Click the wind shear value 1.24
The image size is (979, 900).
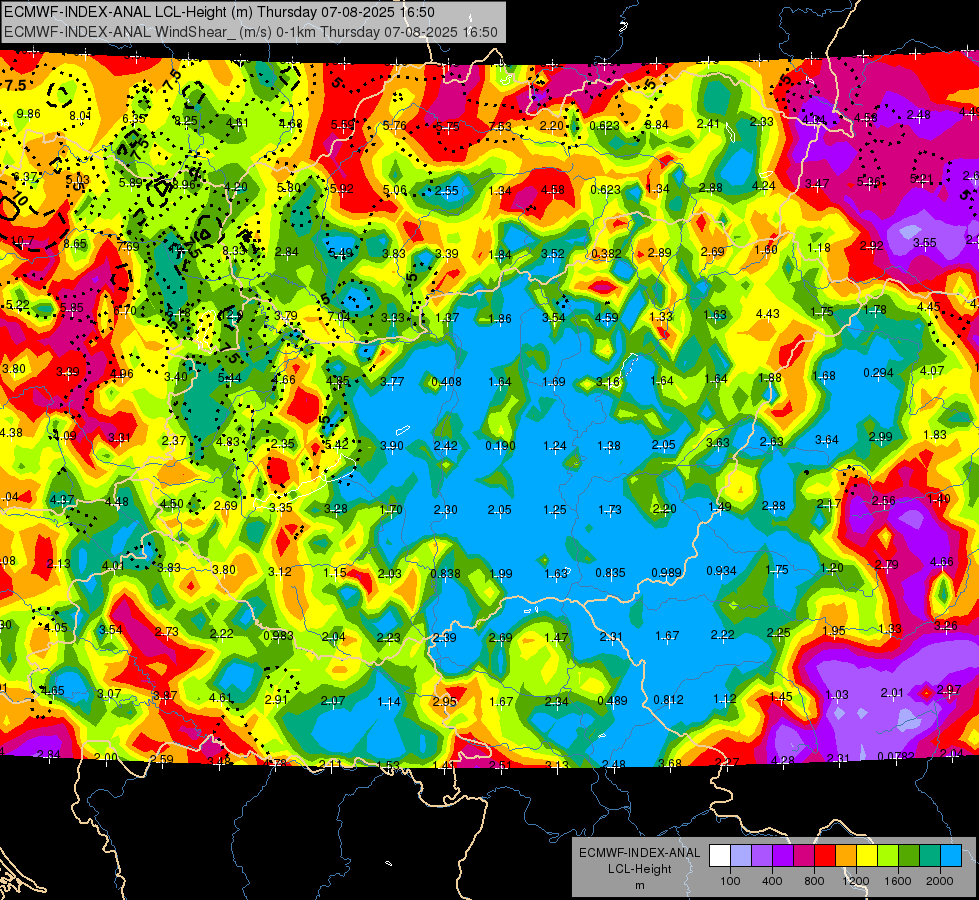555,446
